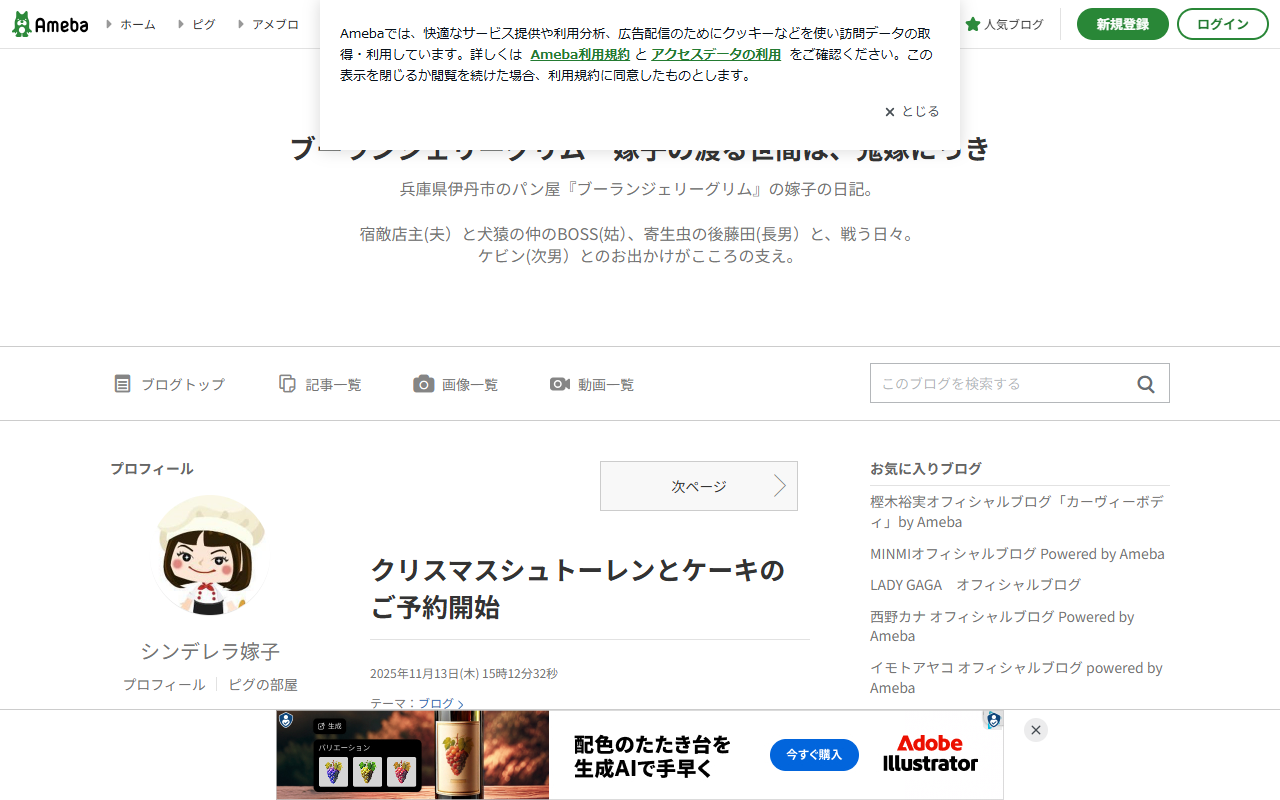The image size is (1280, 800).
Task: Click the wine bottle ad image
Action: click(x=458, y=755)
